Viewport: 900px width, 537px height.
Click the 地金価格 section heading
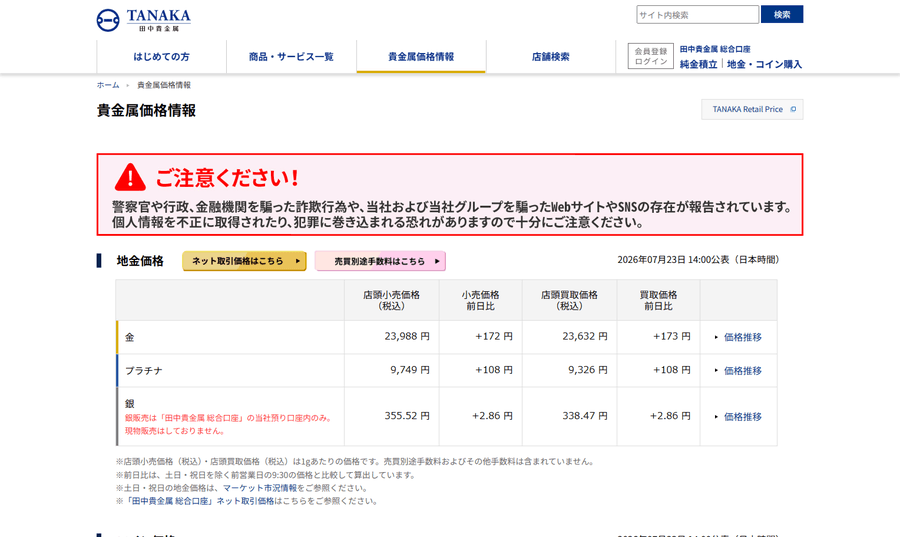(140, 261)
